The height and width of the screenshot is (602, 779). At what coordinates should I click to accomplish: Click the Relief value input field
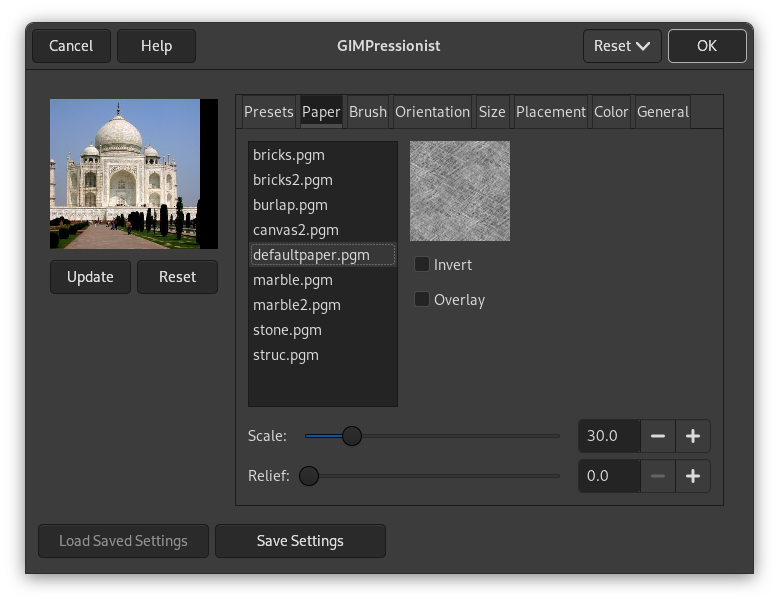click(608, 476)
